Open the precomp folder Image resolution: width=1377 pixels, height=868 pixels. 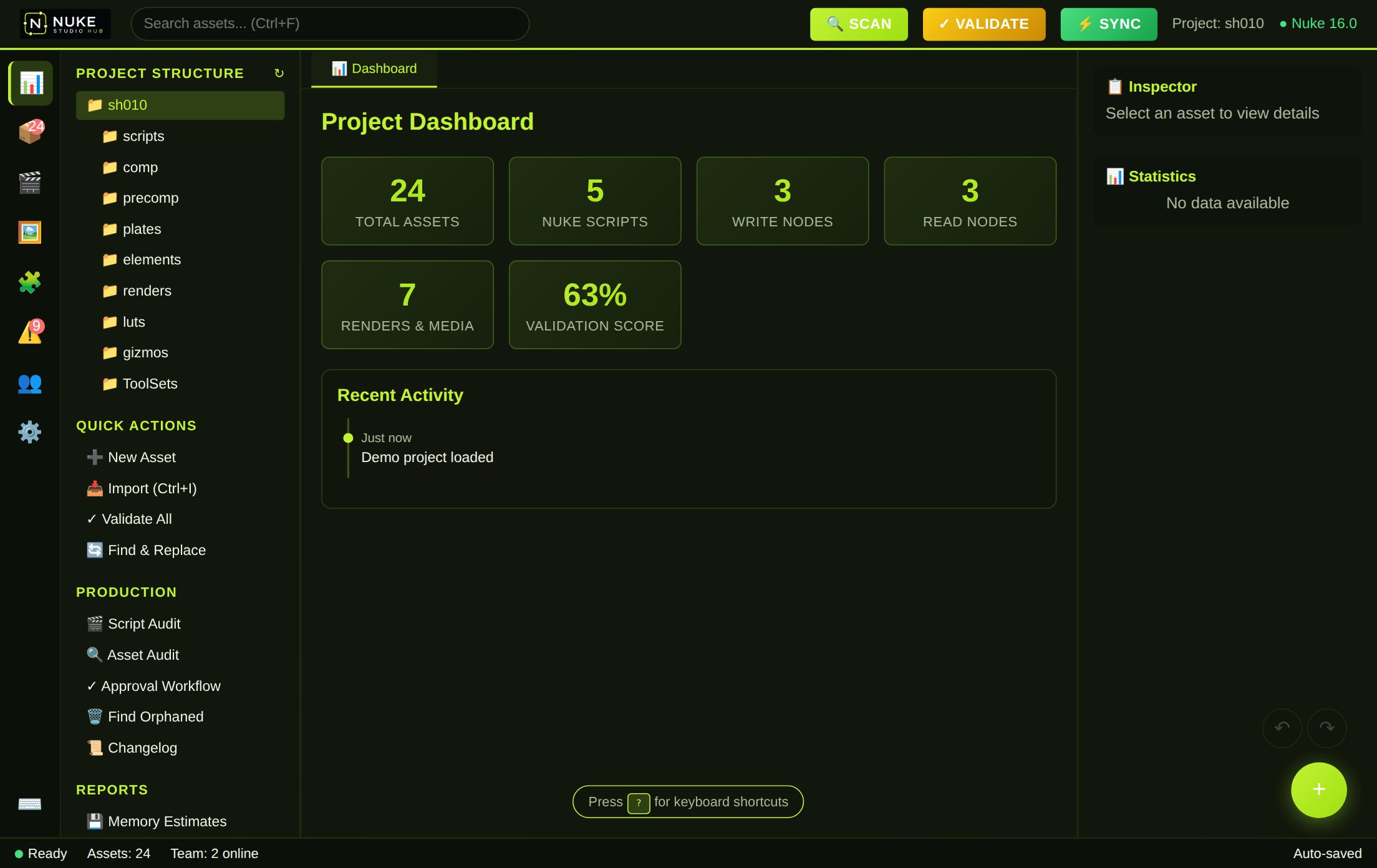[188, 198]
